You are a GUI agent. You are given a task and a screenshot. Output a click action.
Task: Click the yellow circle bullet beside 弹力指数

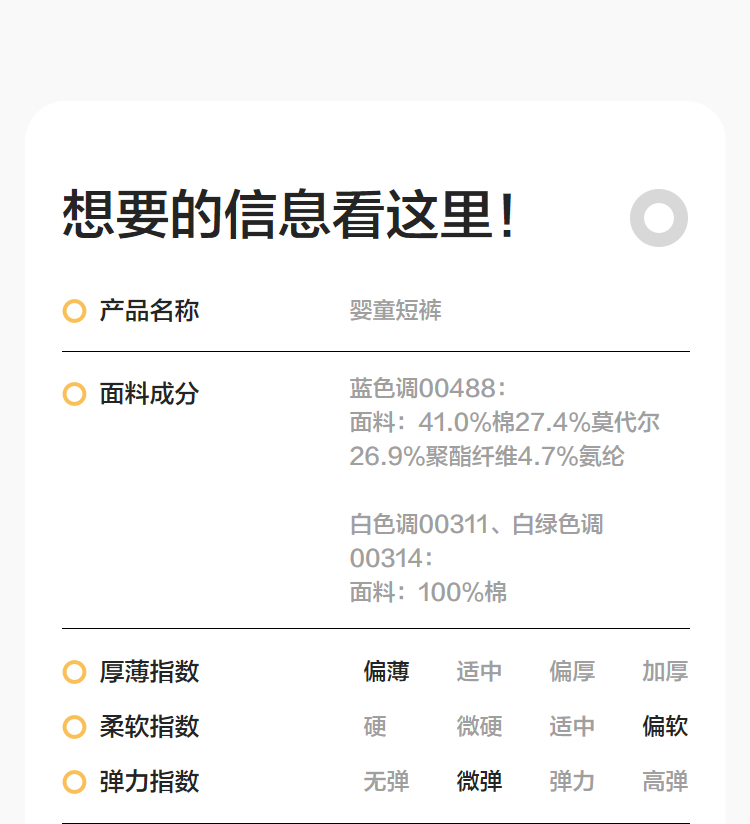pos(74,782)
